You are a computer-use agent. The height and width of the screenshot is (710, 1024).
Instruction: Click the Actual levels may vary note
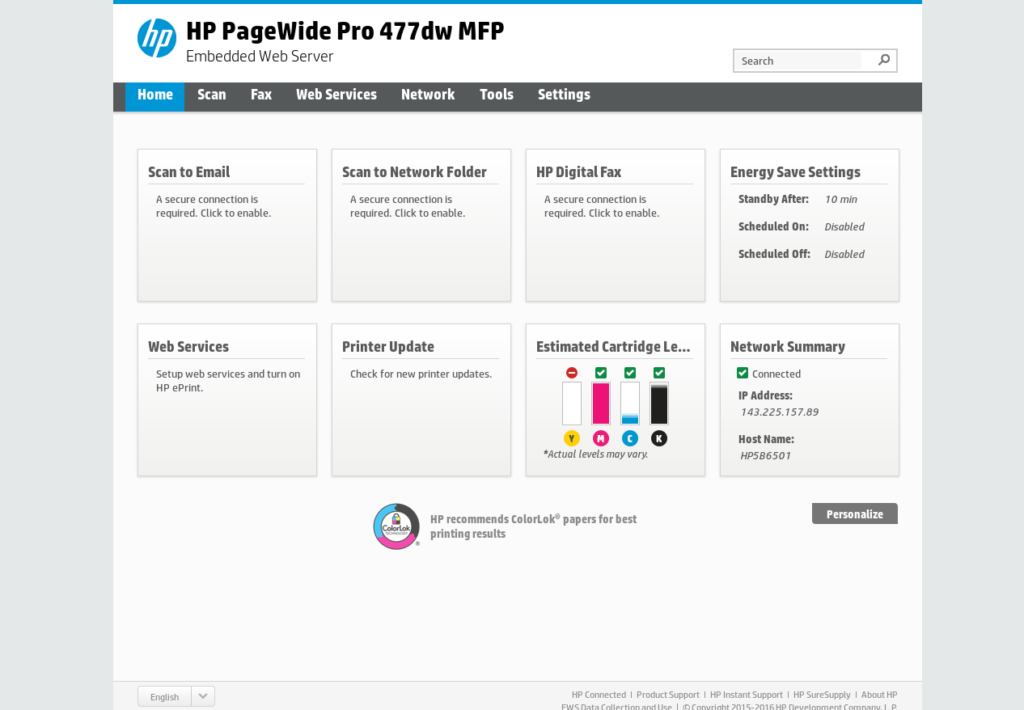pyautogui.click(x=596, y=454)
